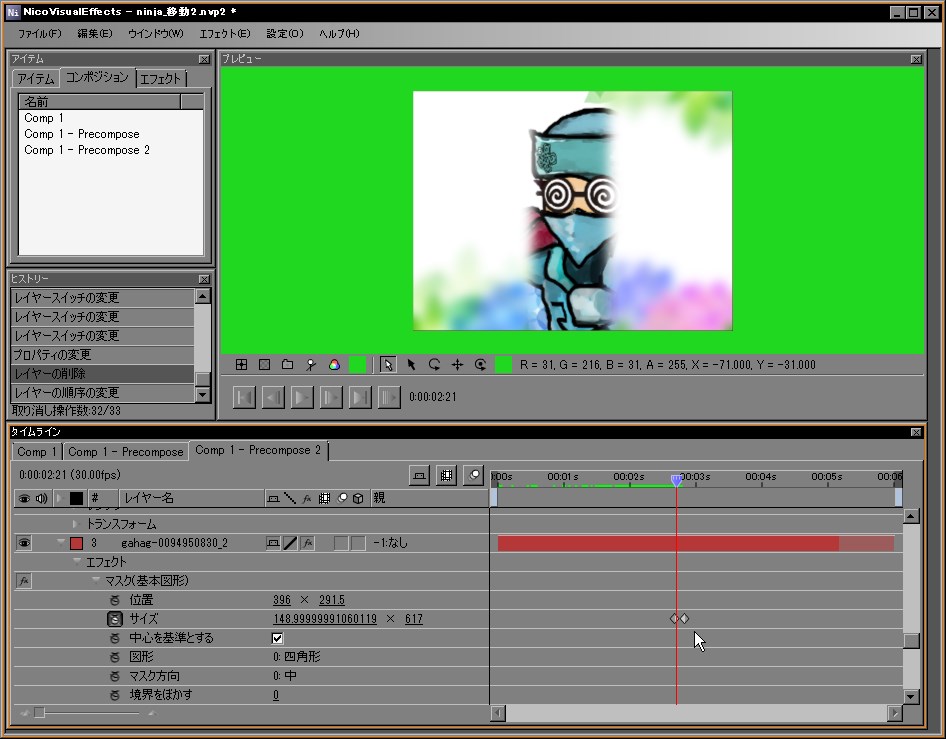Toggle the quality slash switch on layer 3

[290, 543]
